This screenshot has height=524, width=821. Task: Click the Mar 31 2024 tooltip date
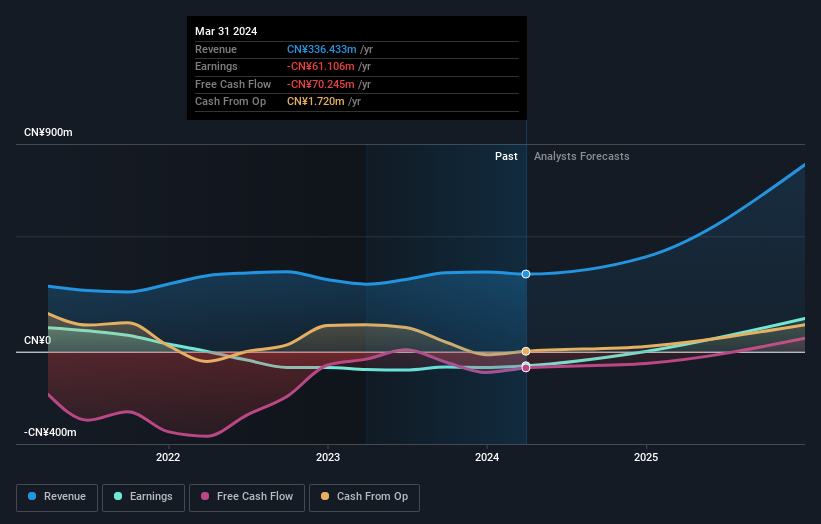coord(226,31)
